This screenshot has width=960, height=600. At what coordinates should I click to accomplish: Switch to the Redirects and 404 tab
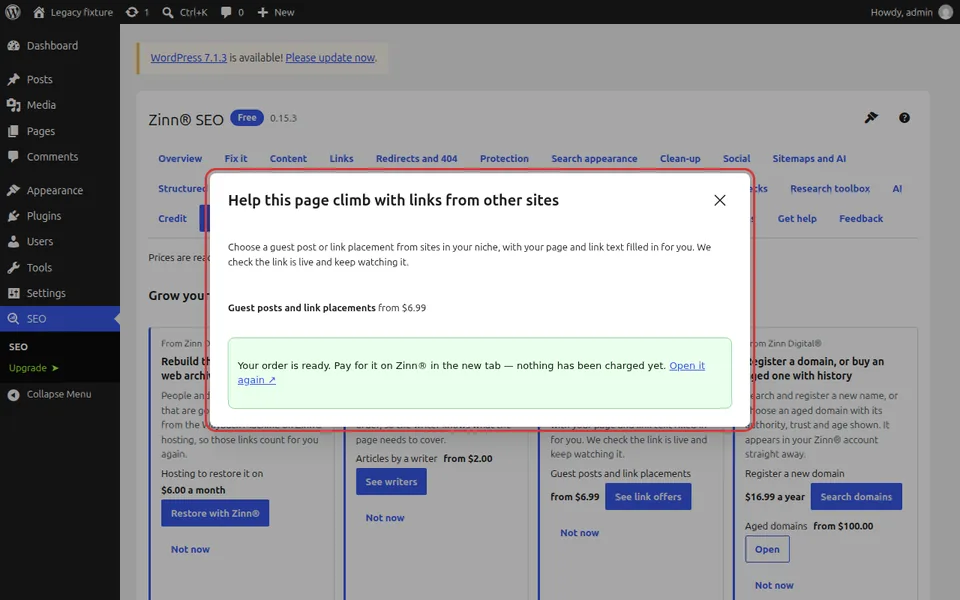point(416,159)
